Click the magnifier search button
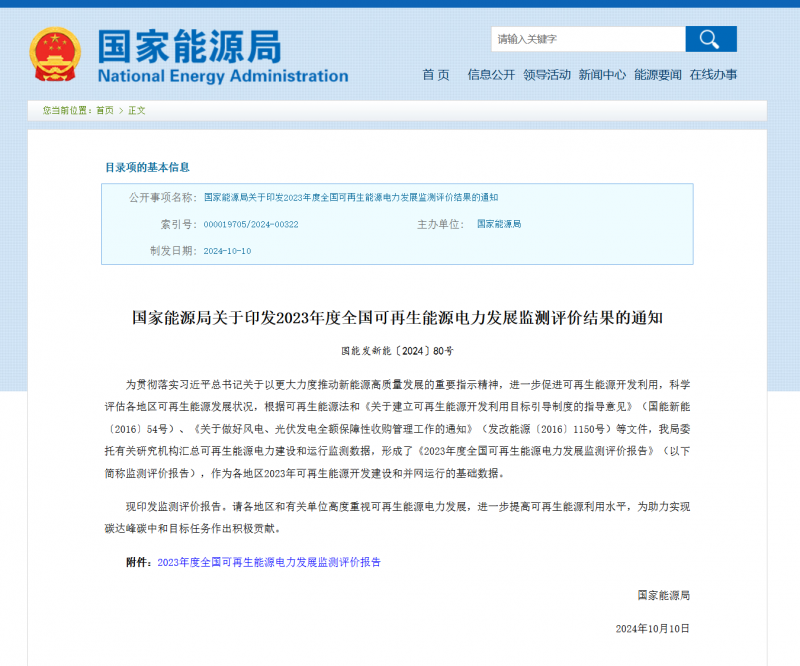This screenshot has width=800, height=666. click(x=710, y=39)
